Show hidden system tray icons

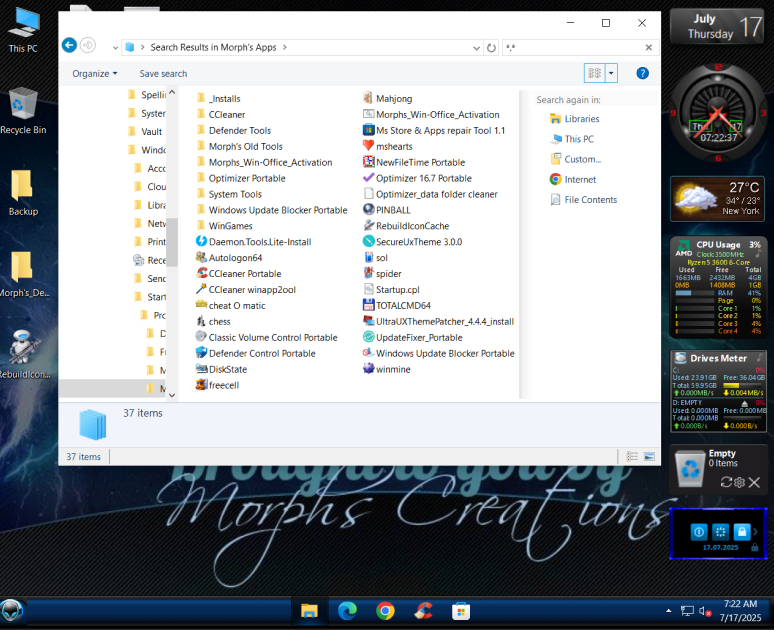point(668,611)
